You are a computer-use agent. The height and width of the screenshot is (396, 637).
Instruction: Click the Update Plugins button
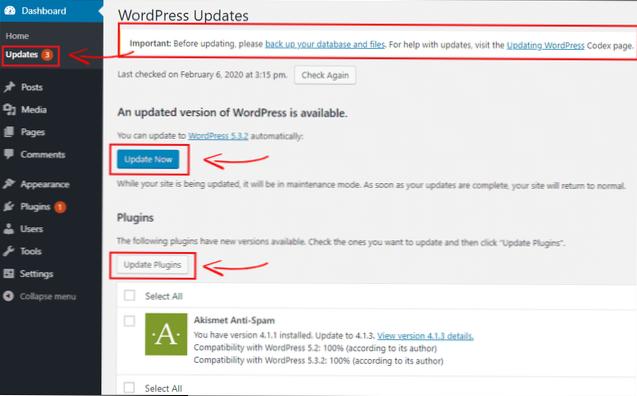[x=152, y=265]
